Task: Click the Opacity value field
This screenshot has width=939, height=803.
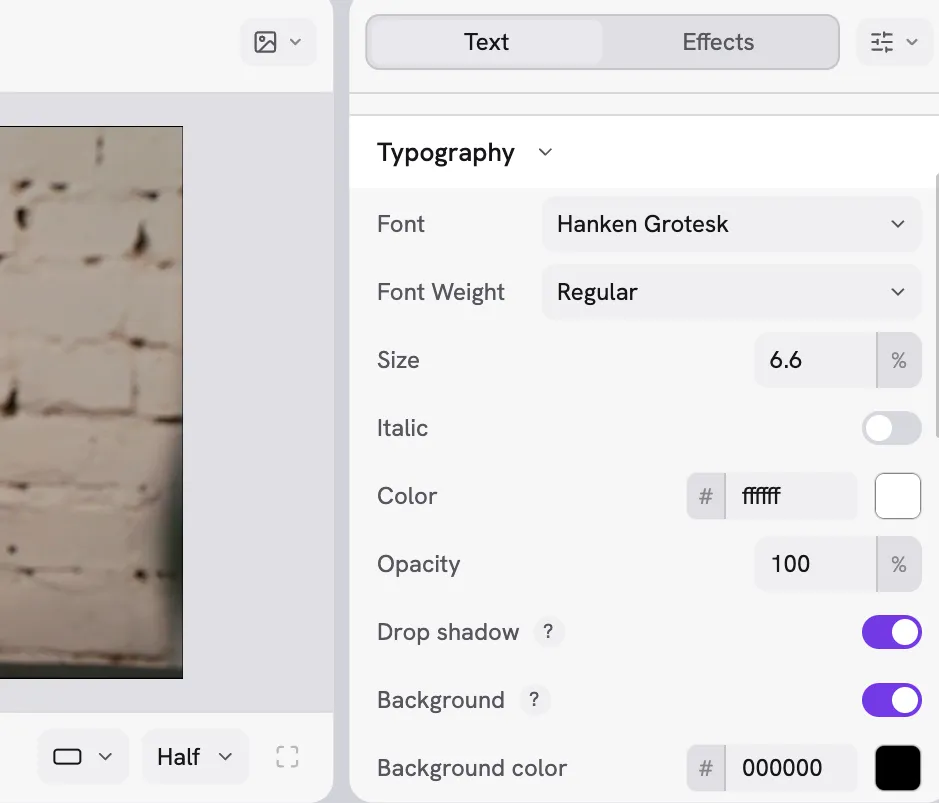Action: 815,564
